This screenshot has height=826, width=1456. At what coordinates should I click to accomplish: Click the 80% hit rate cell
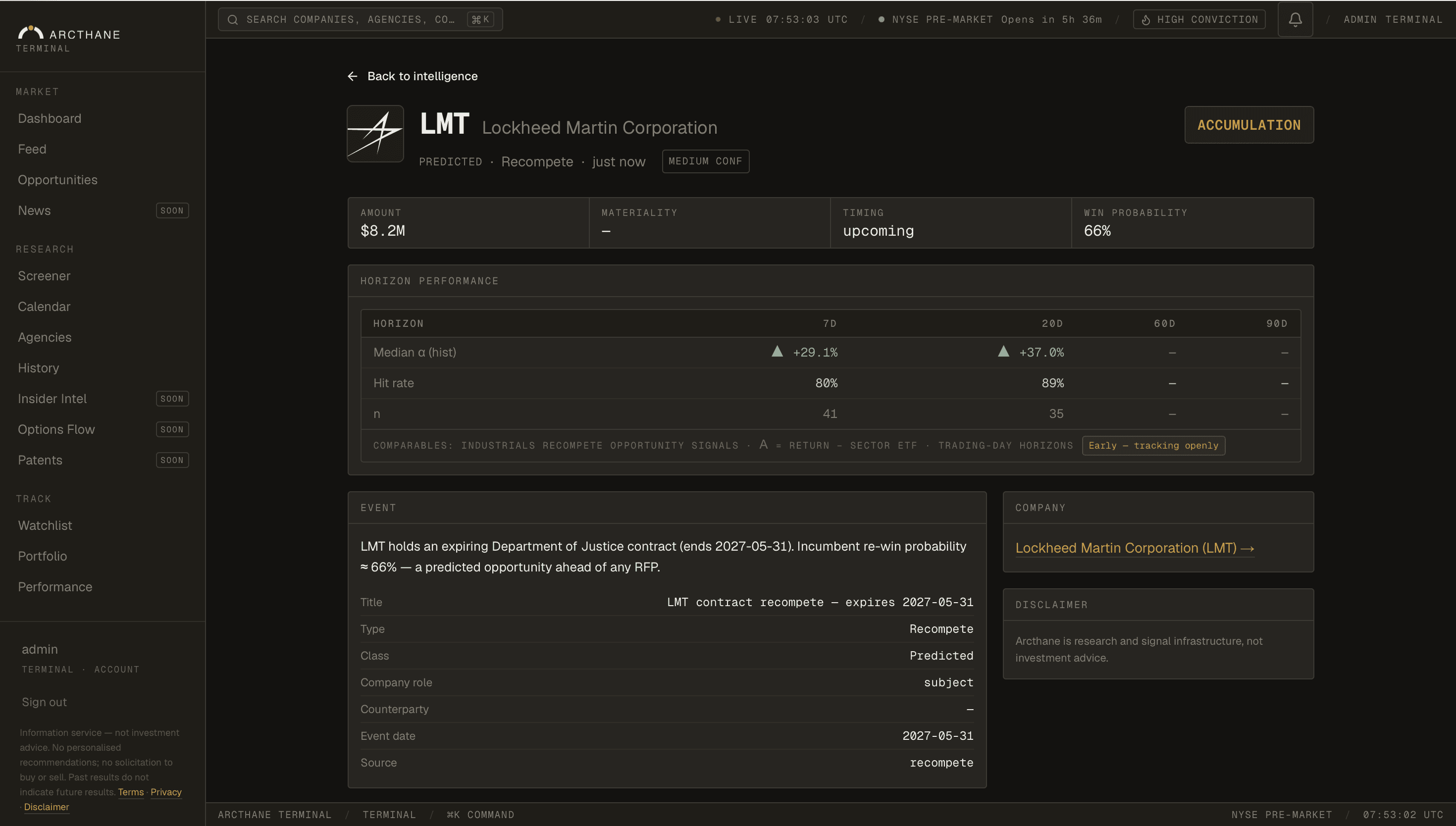click(x=827, y=383)
